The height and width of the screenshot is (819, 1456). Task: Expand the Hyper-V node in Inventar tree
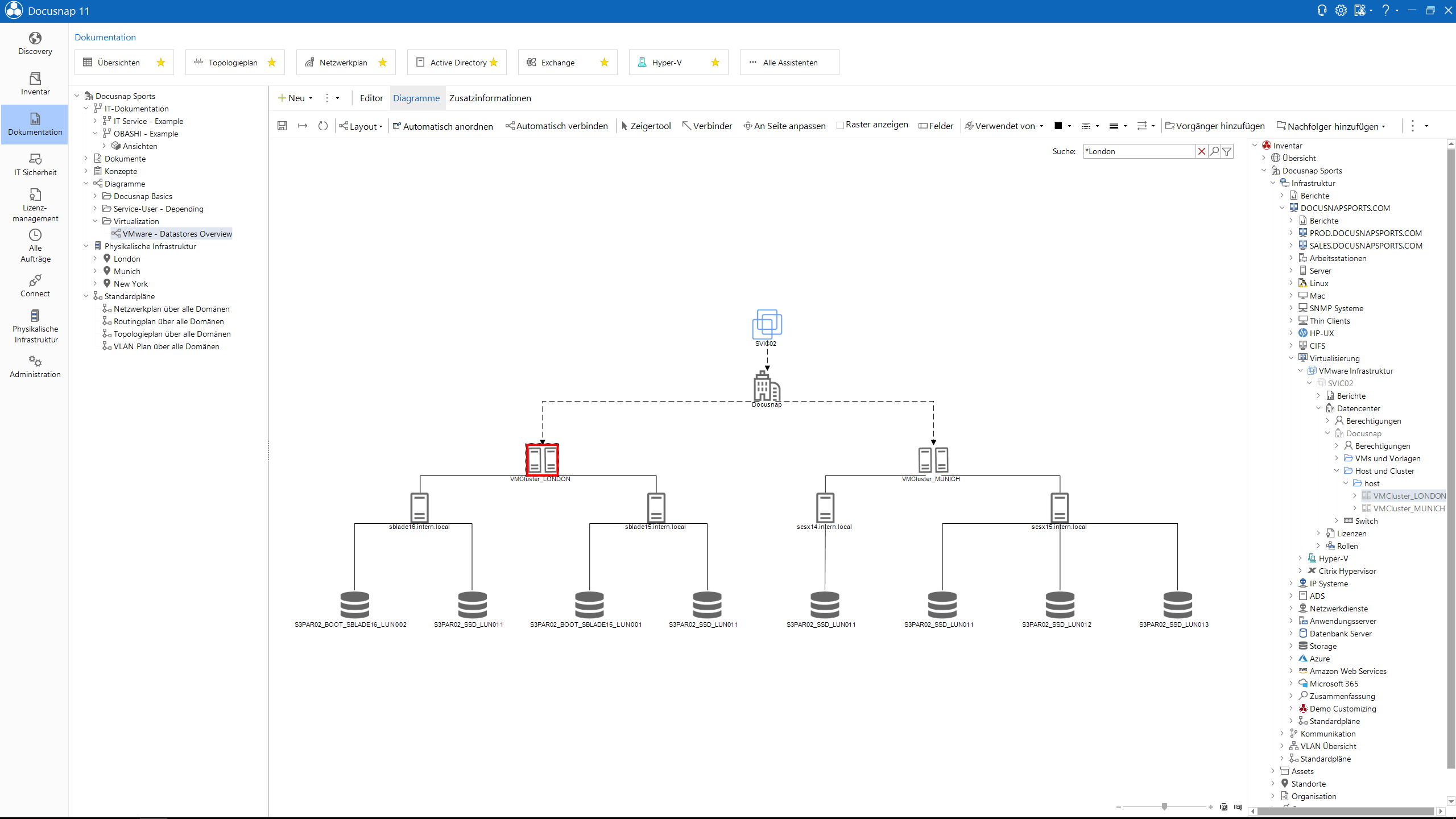click(x=1300, y=559)
